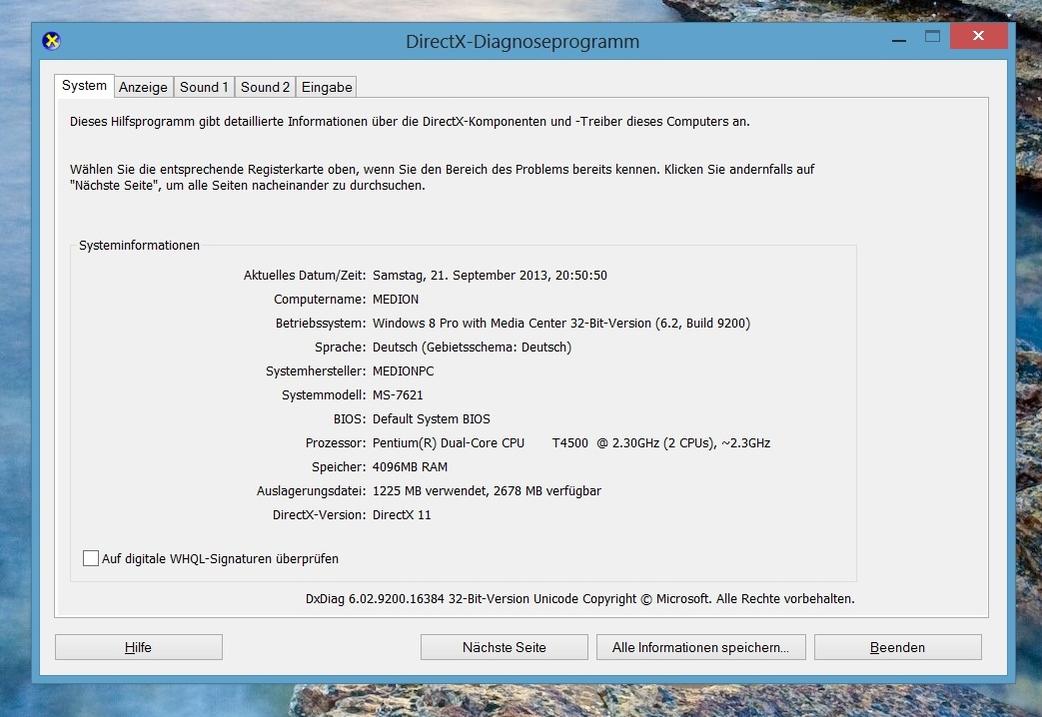1042x717 pixels.
Task: Switch to the Anzeige tab
Action: [143, 87]
